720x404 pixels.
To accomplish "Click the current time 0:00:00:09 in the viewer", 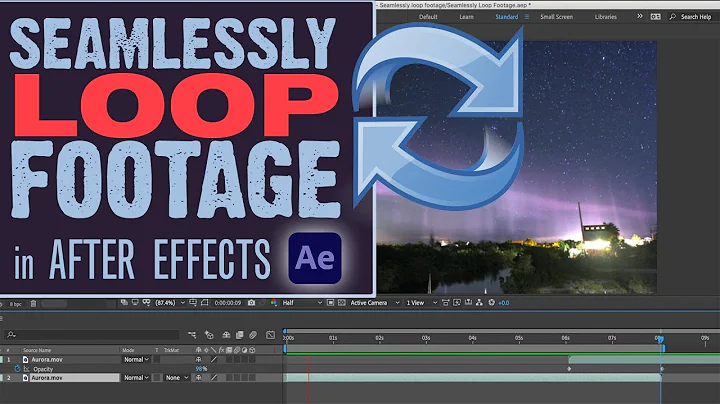I will pyautogui.click(x=228, y=303).
